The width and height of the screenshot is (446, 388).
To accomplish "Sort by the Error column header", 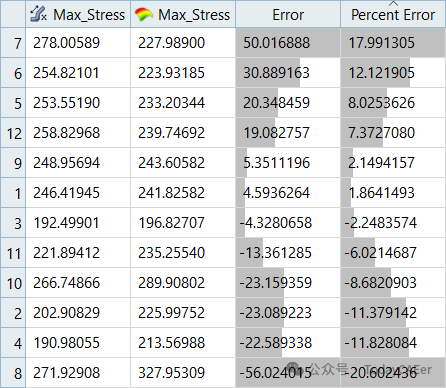I will point(288,14).
